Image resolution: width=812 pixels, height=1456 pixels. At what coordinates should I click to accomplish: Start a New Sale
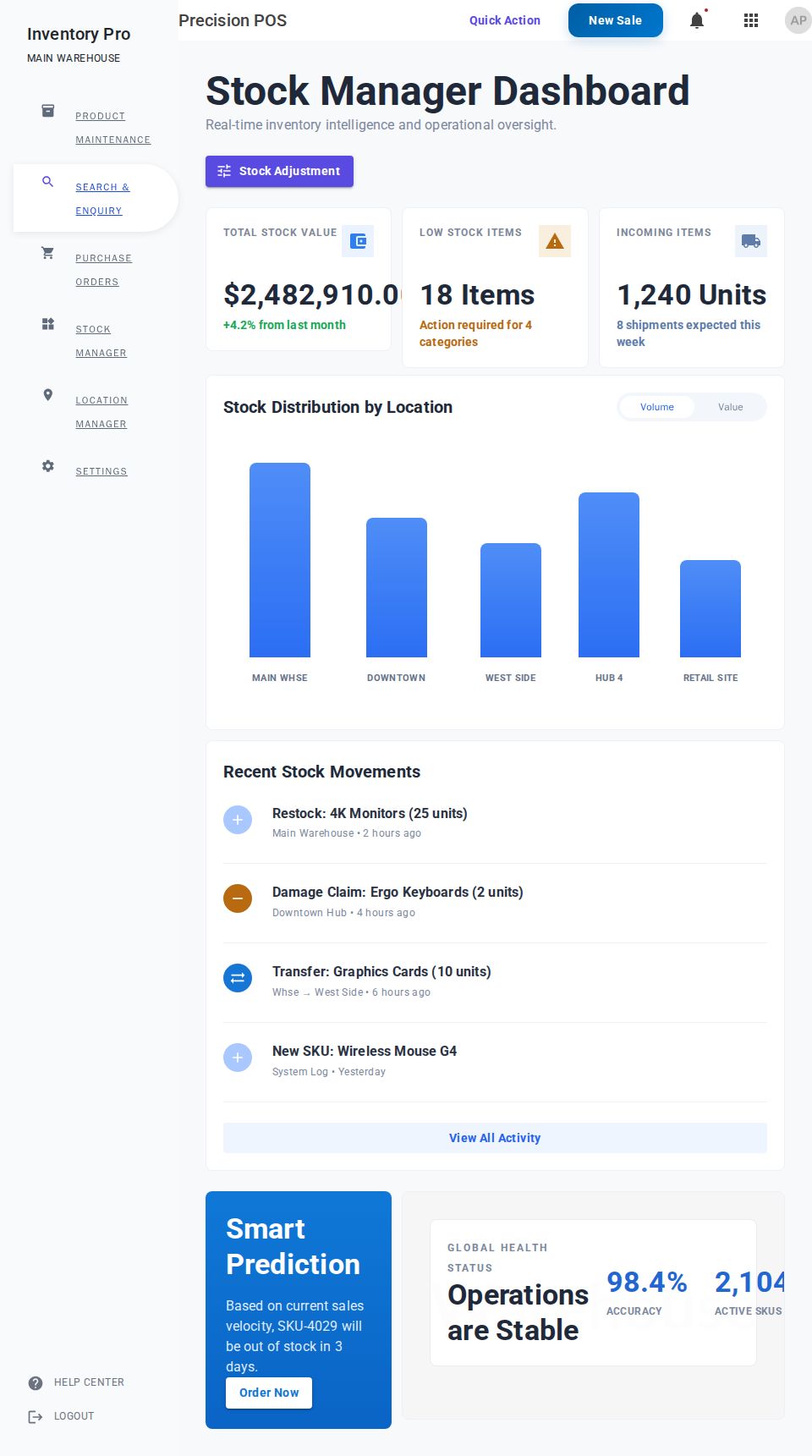click(x=616, y=20)
